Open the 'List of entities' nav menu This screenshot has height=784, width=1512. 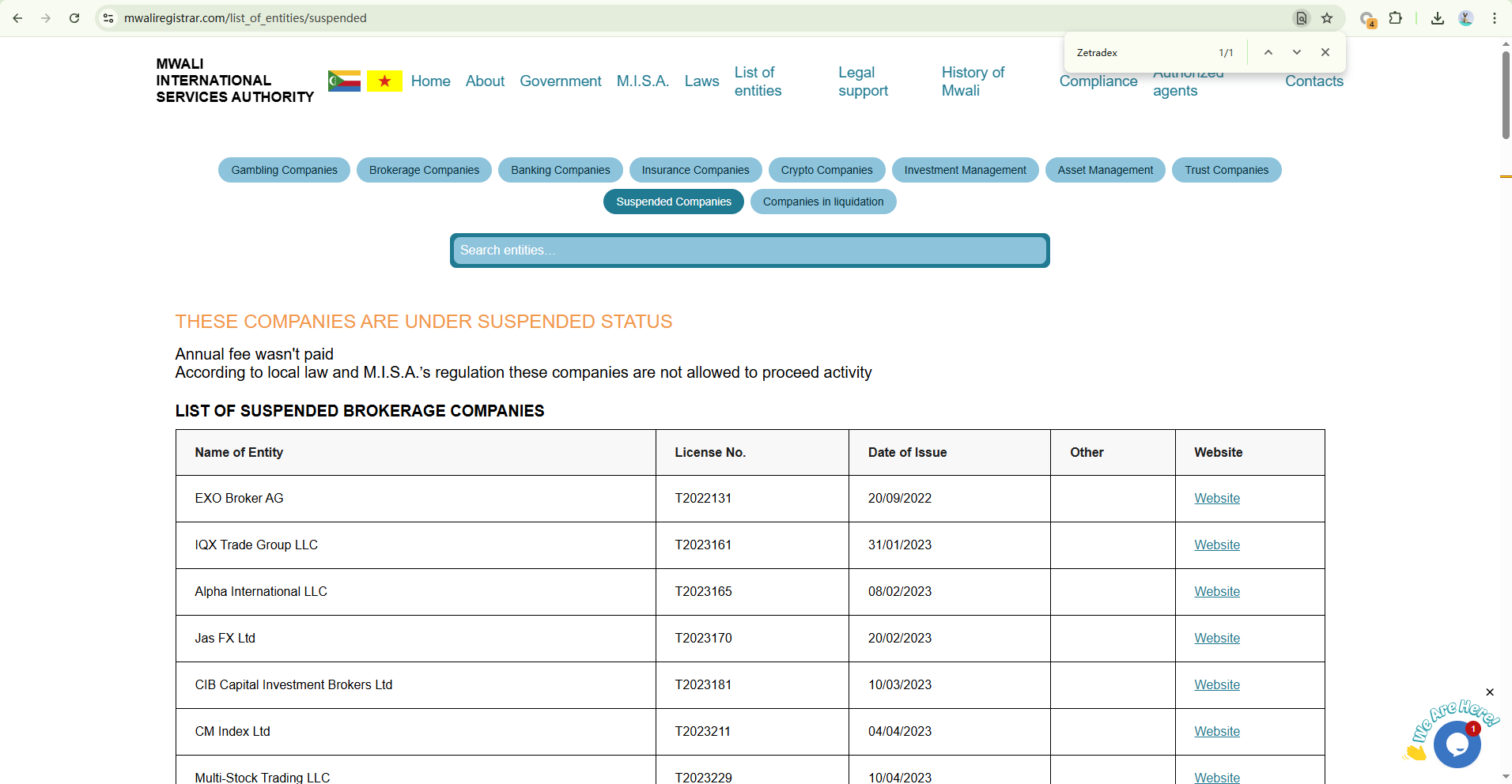pos(758,81)
